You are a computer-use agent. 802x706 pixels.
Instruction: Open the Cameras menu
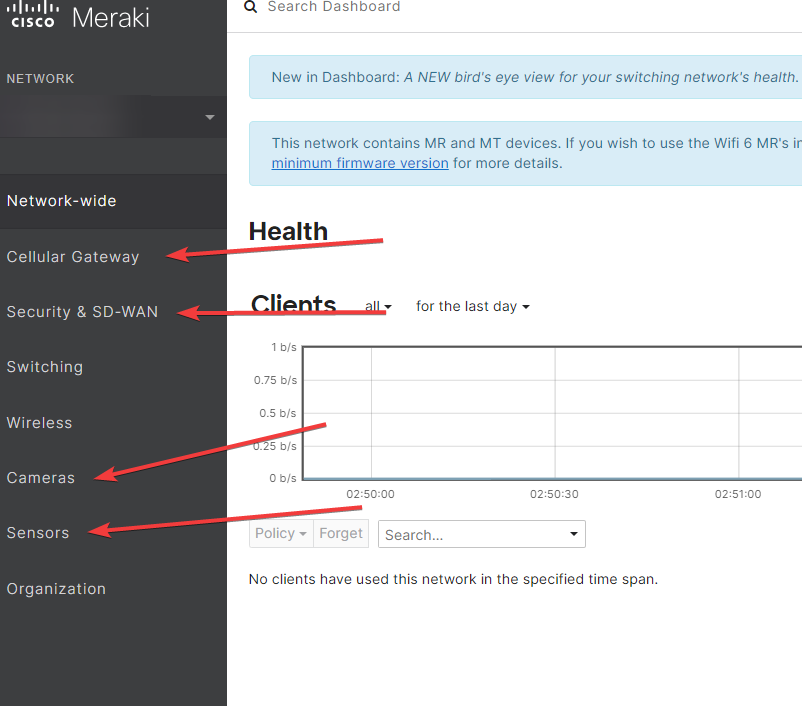(x=40, y=478)
